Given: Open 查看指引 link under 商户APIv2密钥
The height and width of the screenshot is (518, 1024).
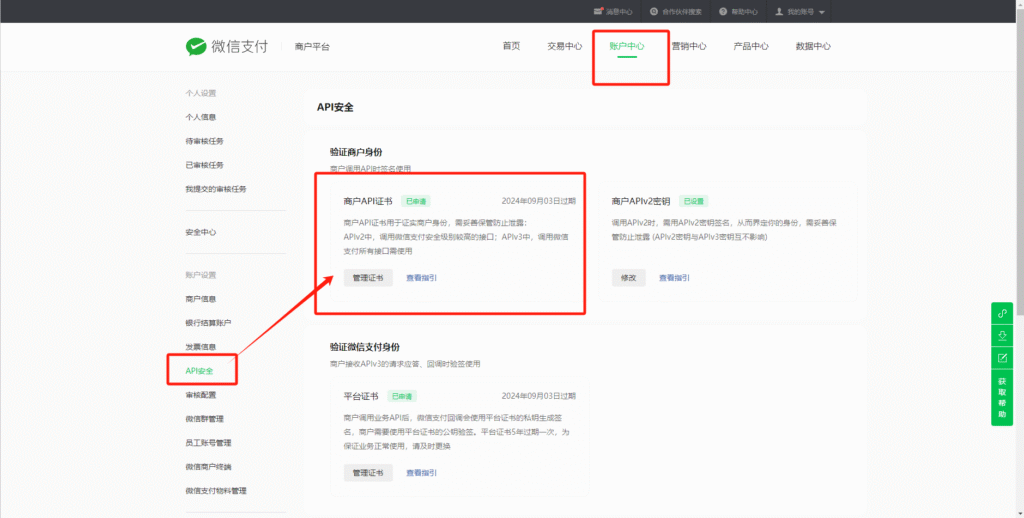Looking at the screenshot, I should click(674, 278).
